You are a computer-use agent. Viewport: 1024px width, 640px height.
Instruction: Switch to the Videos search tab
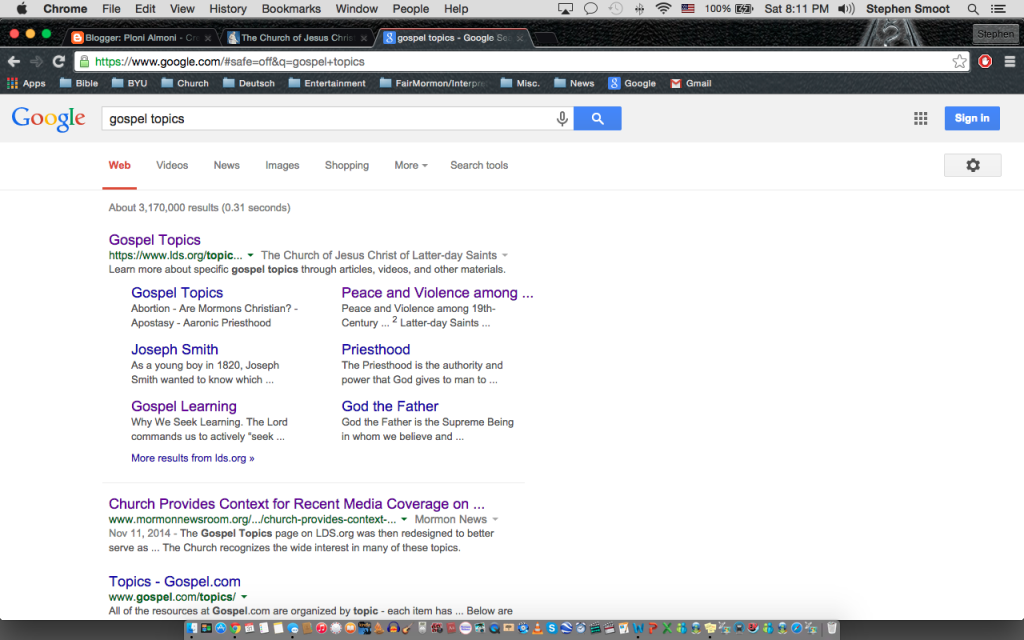coord(172,165)
